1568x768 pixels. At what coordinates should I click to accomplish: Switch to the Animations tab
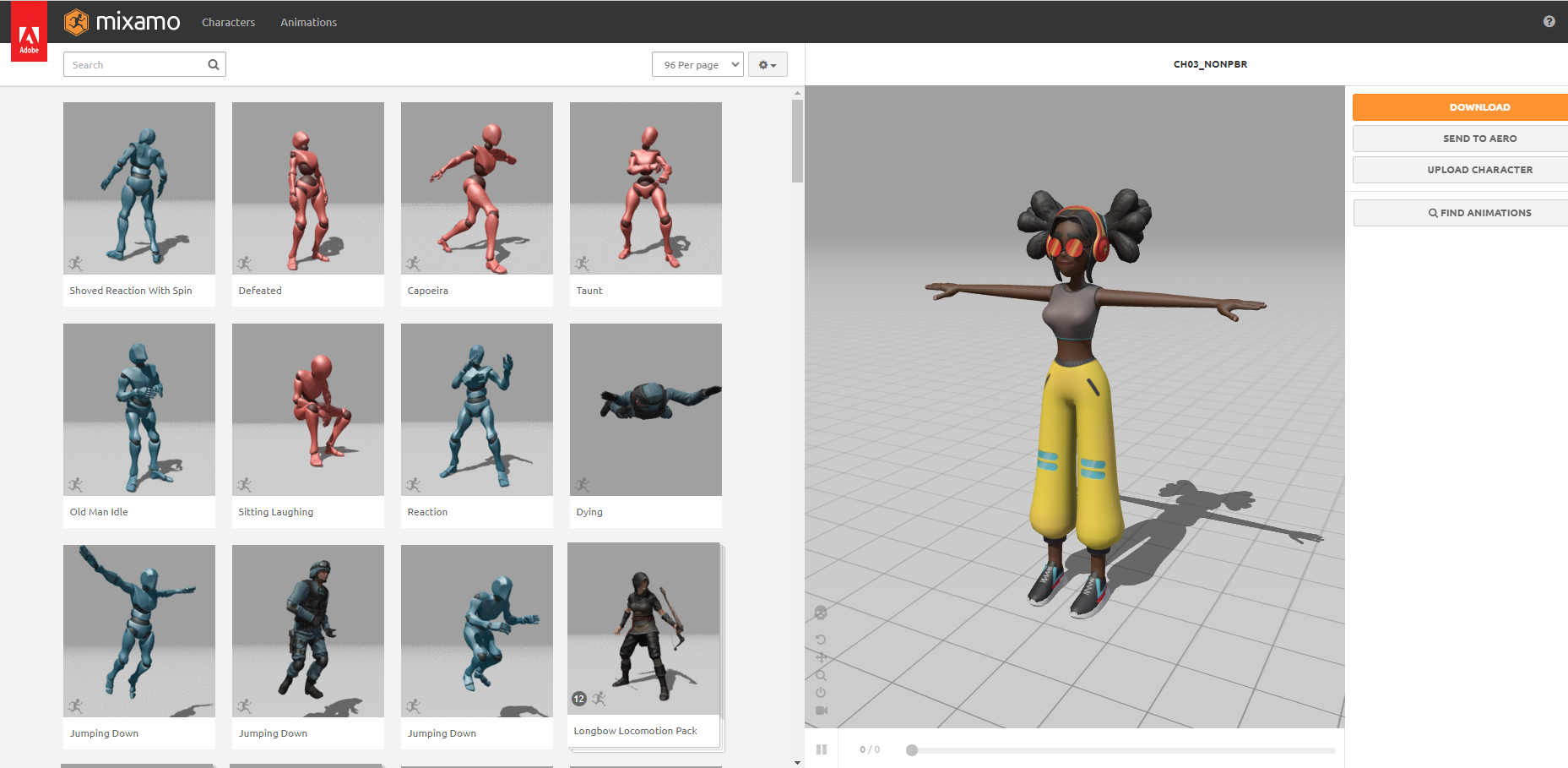[x=308, y=23]
